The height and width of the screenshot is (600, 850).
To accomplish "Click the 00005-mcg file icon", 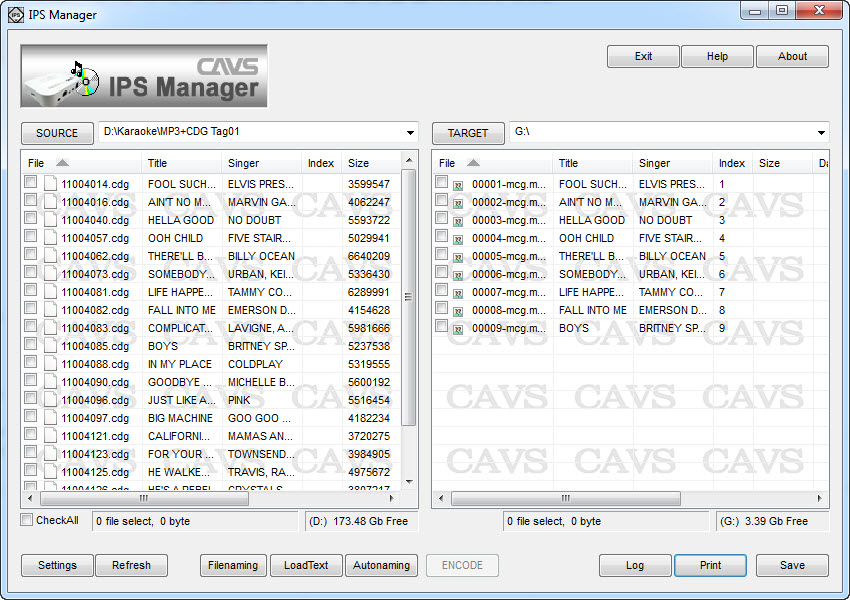I will (x=459, y=257).
